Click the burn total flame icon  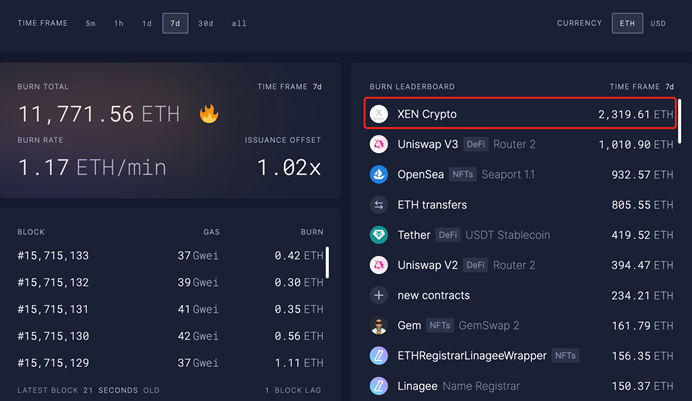(x=209, y=113)
